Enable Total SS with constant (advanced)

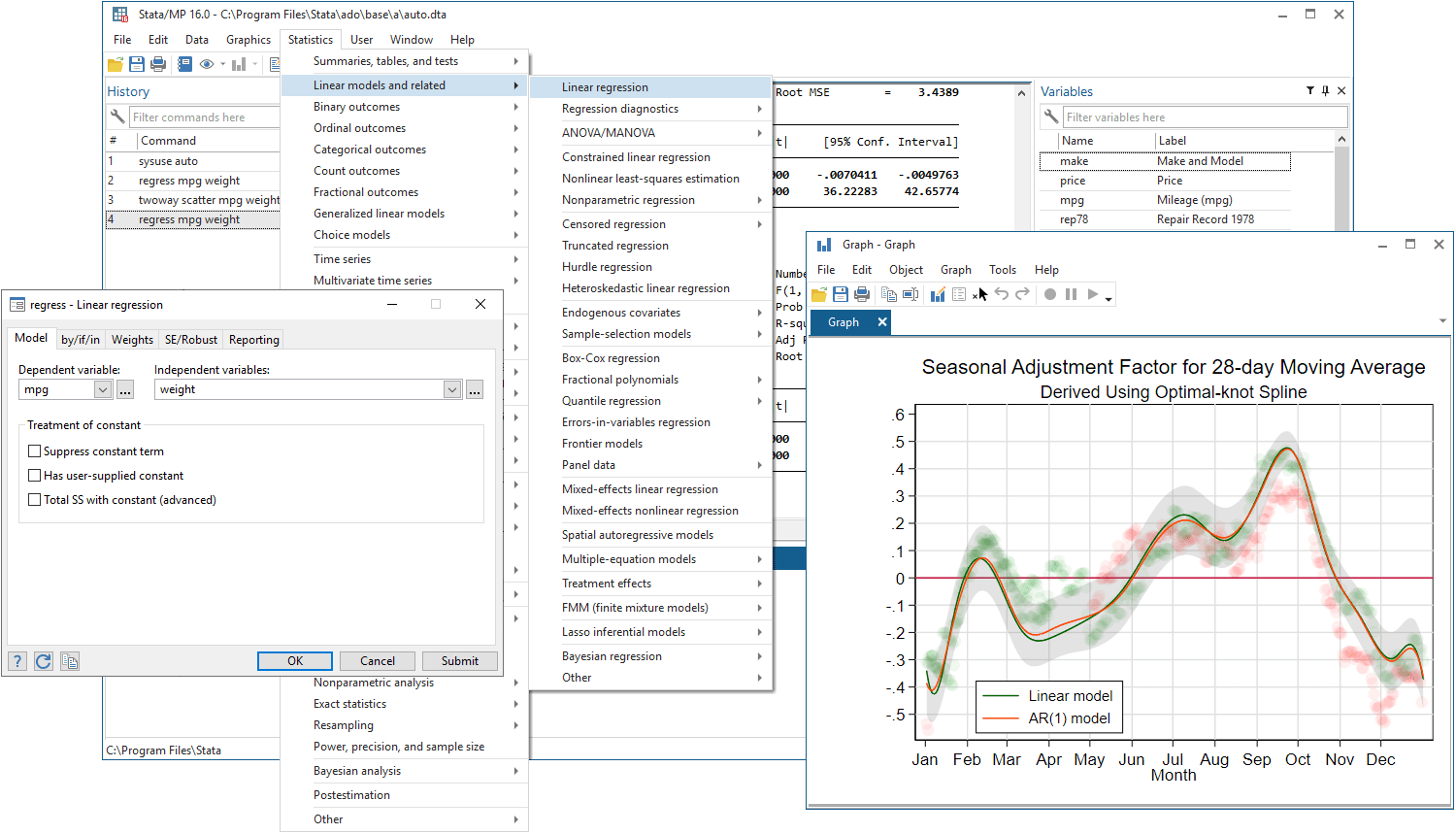click(34, 500)
